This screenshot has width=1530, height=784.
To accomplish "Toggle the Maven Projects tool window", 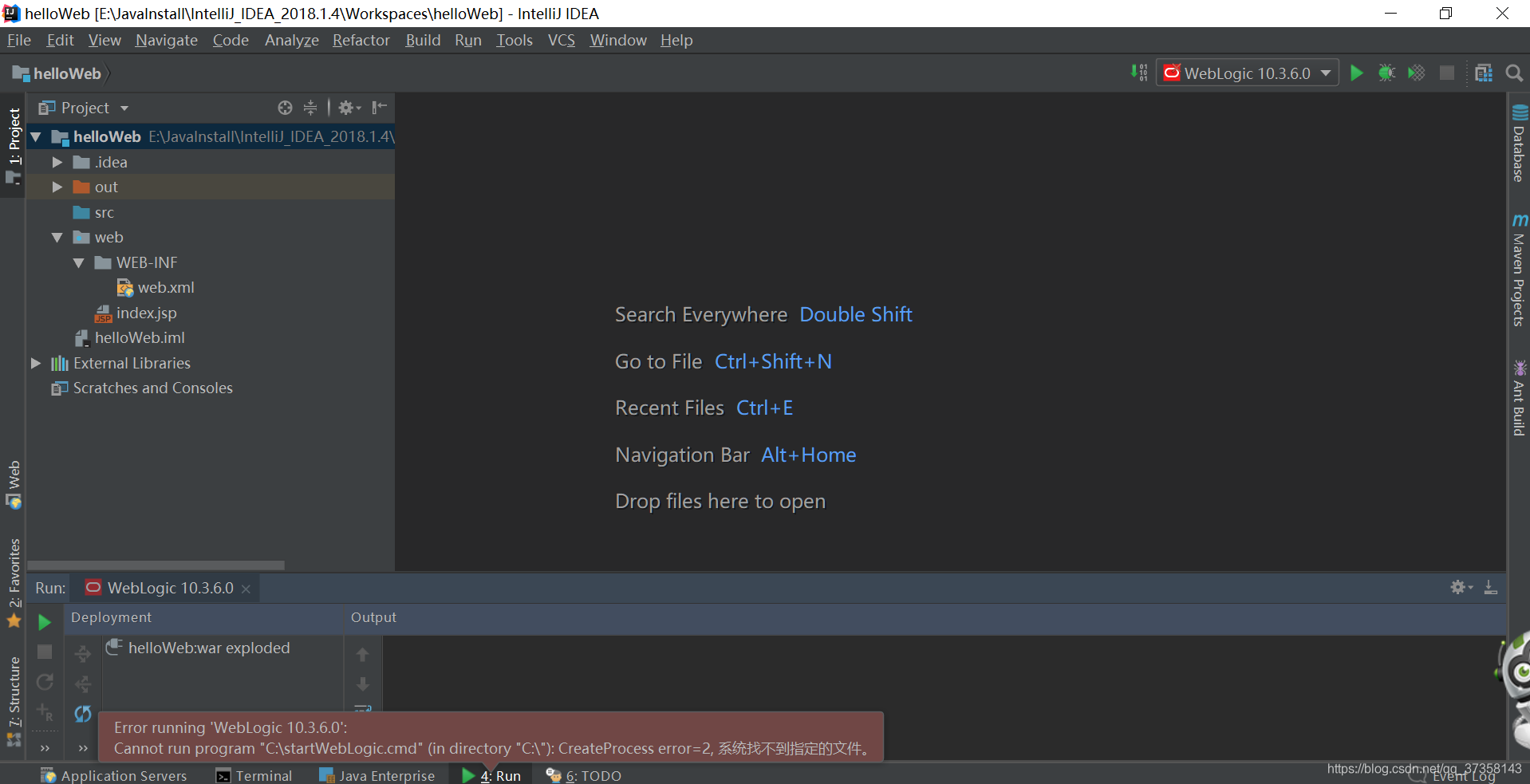I will click(x=1519, y=270).
